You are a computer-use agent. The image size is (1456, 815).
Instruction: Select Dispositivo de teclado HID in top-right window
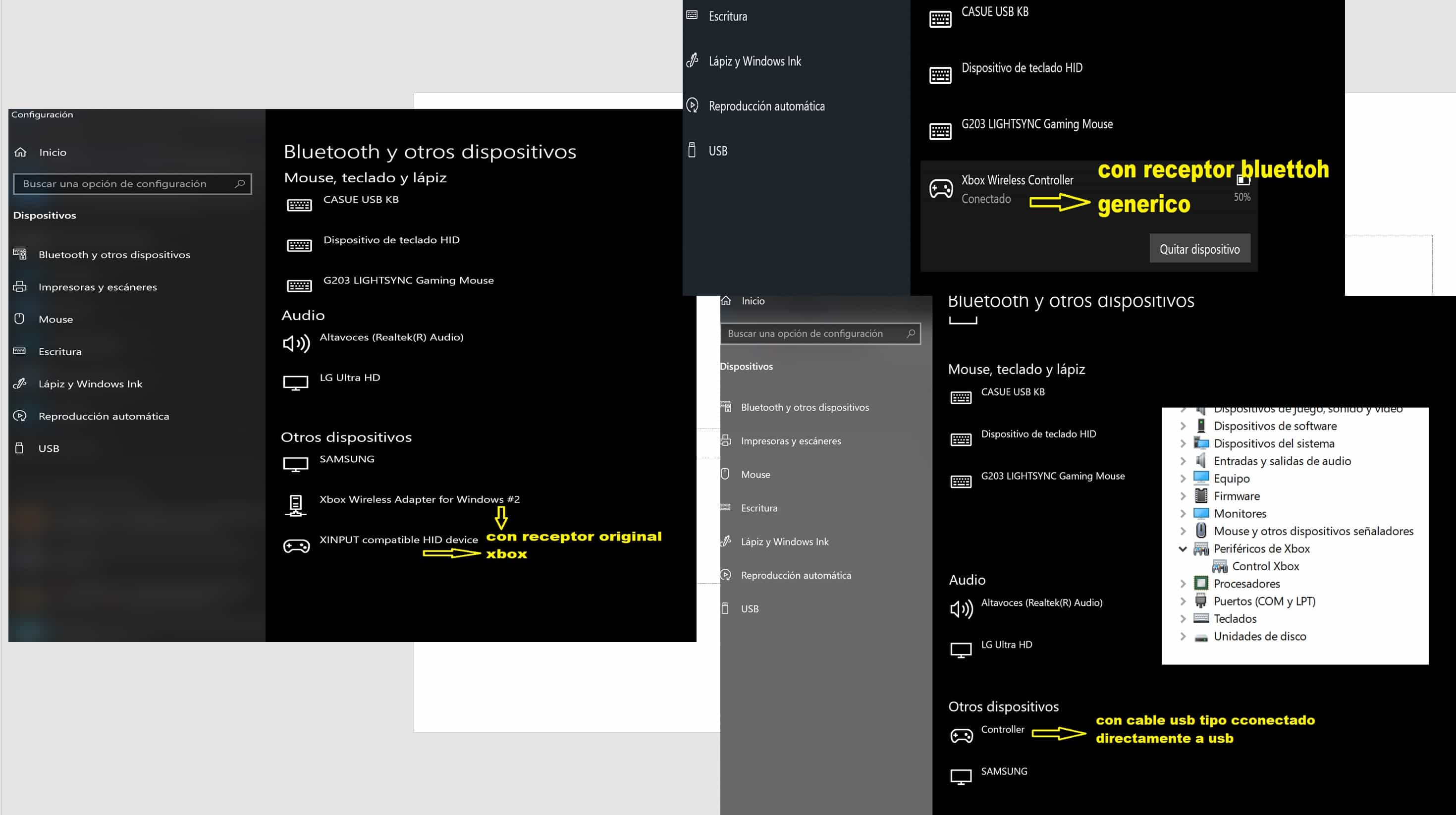coord(1022,68)
